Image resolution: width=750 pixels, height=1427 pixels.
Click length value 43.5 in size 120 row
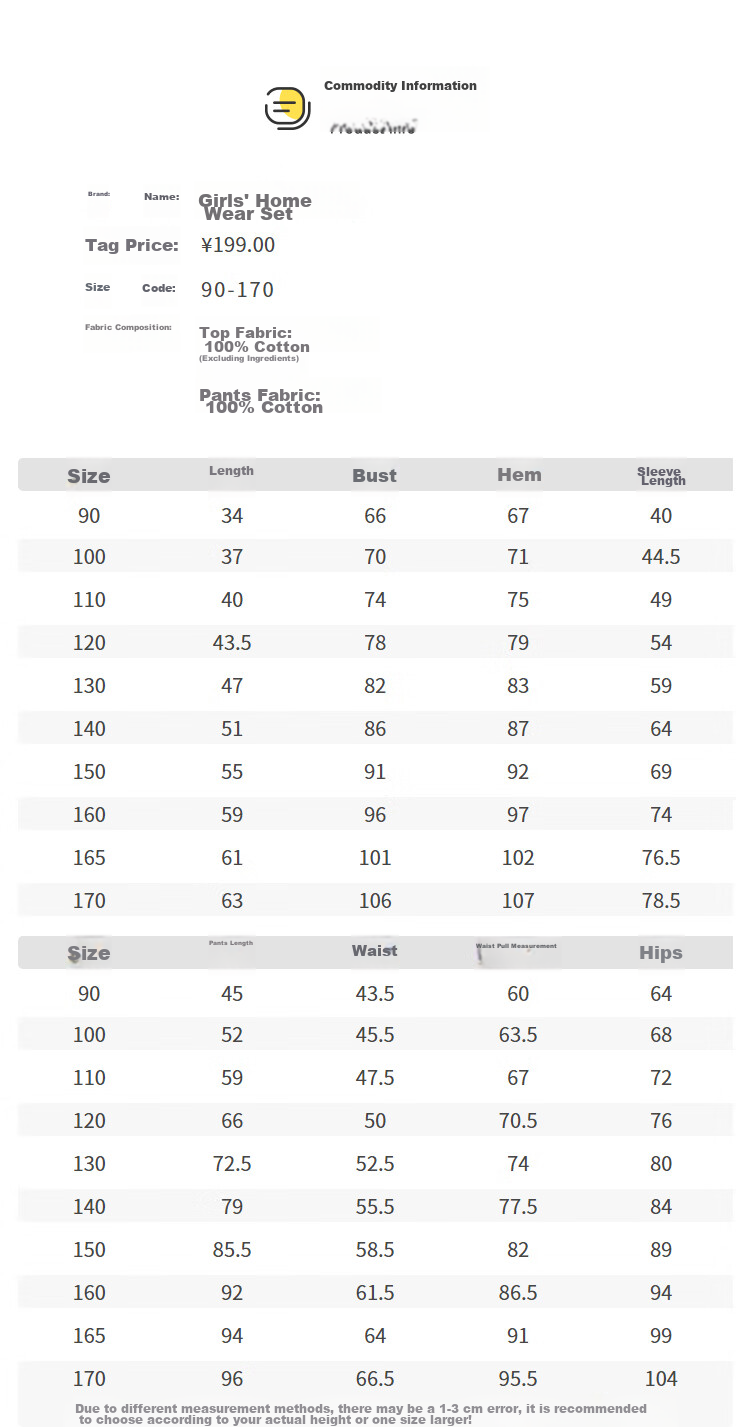tap(232, 643)
